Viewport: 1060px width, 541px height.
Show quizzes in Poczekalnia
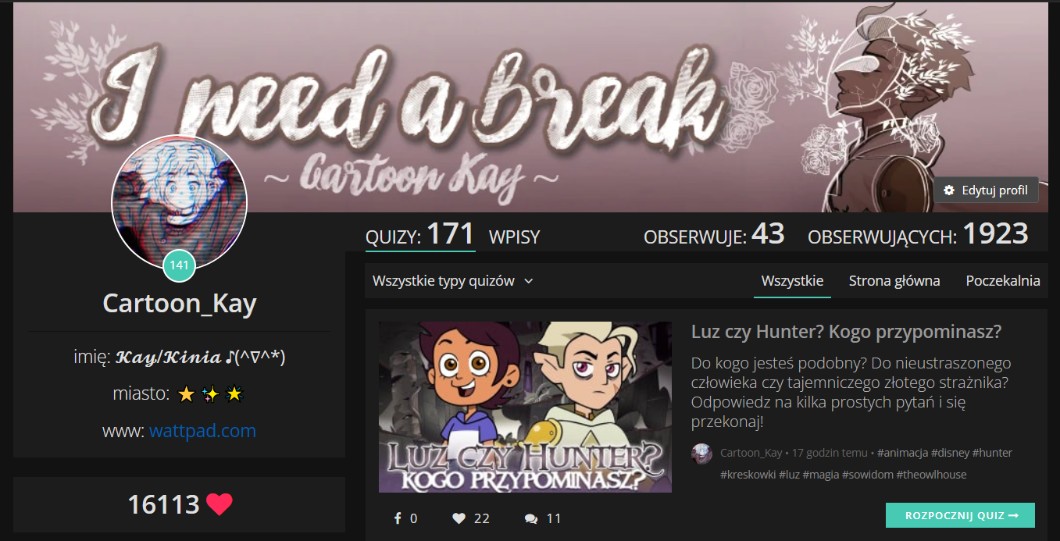click(x=1003, y=281)
